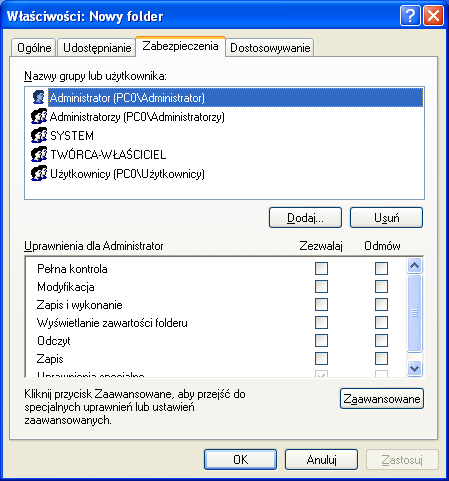Image resolution: width=449 pixels, height=481 pixels.
Task: Open the Dostosowywanie tab
Action: point(270,48)
